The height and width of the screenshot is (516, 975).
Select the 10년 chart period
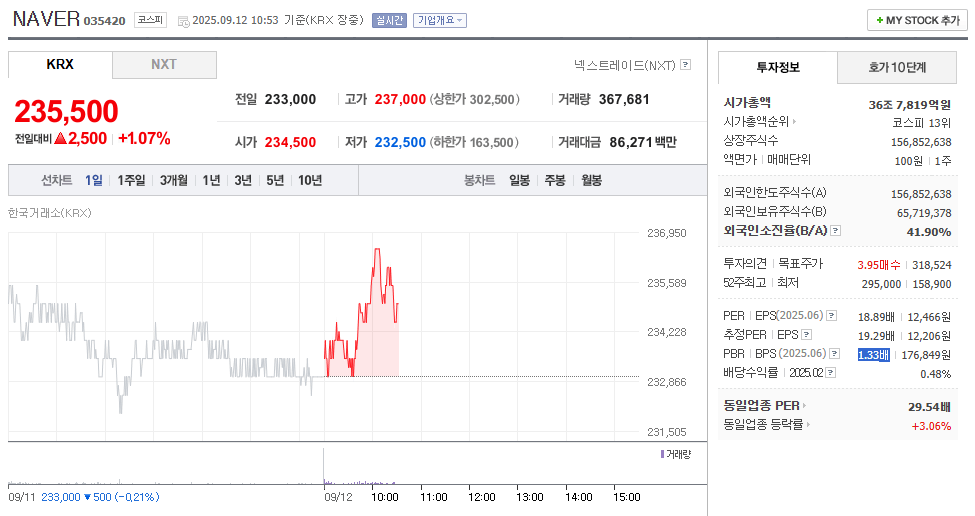pos(310,180)
